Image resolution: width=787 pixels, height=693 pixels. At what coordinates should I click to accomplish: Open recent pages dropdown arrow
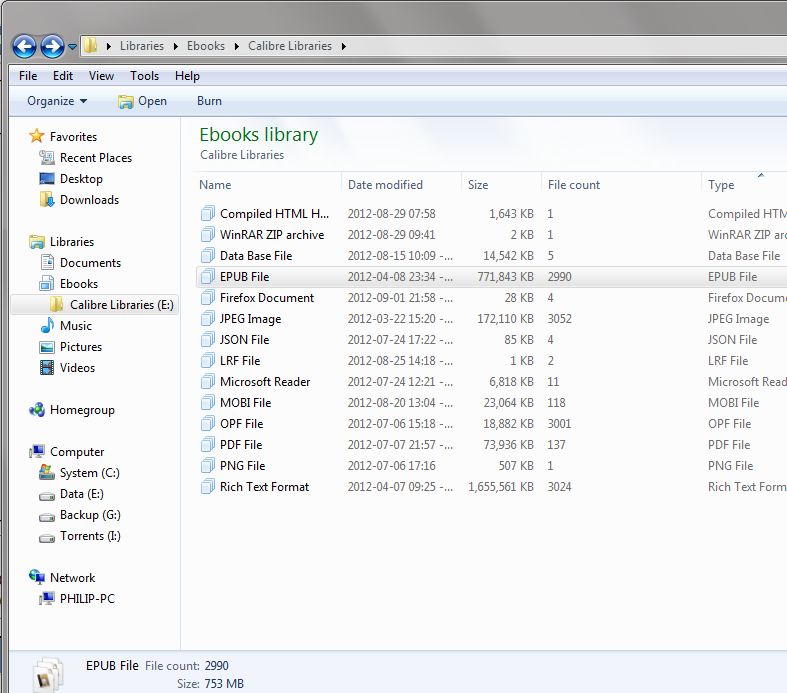(x=72, y=47)
